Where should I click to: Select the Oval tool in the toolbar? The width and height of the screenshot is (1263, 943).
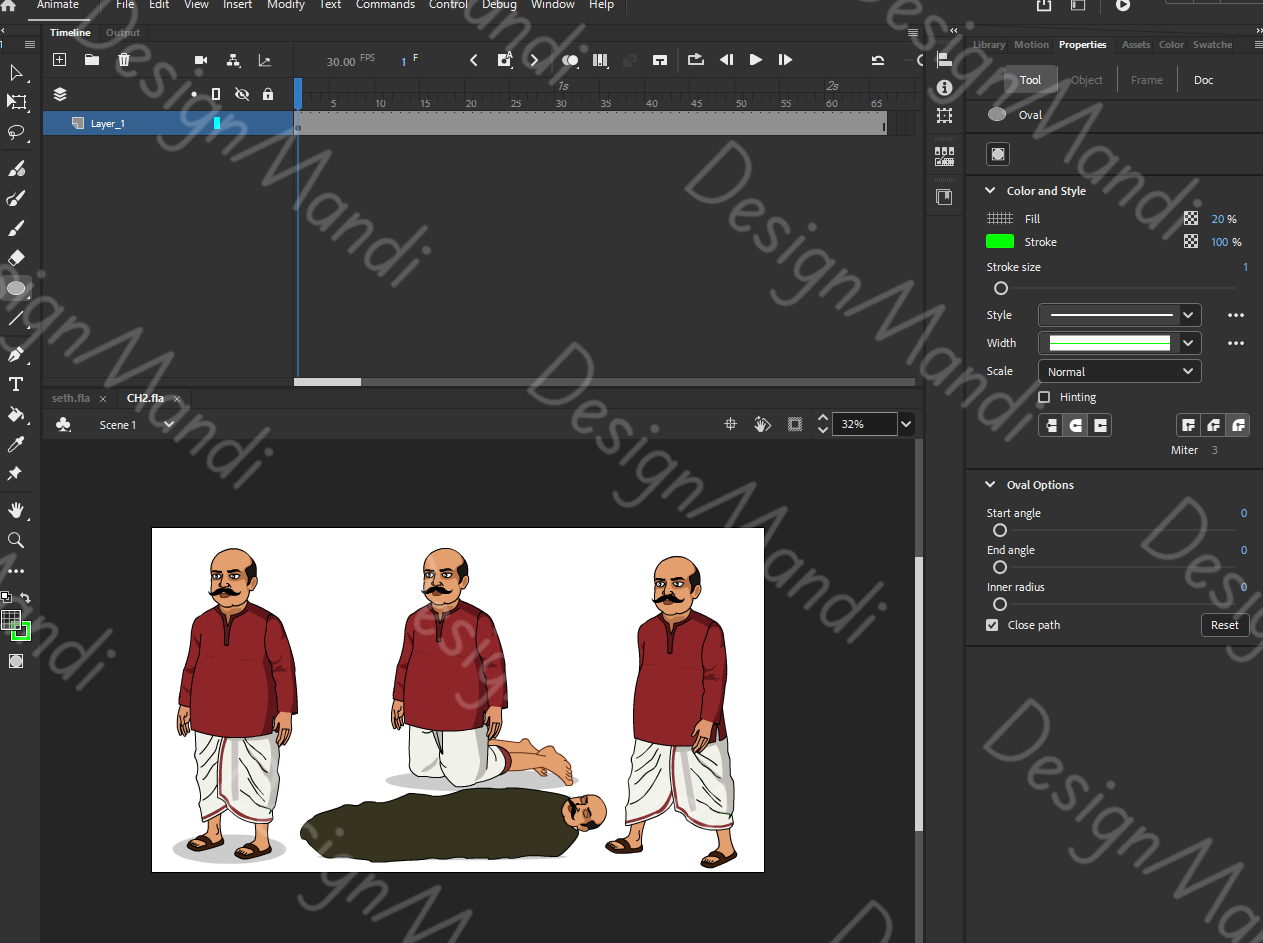tap(16, 288)
